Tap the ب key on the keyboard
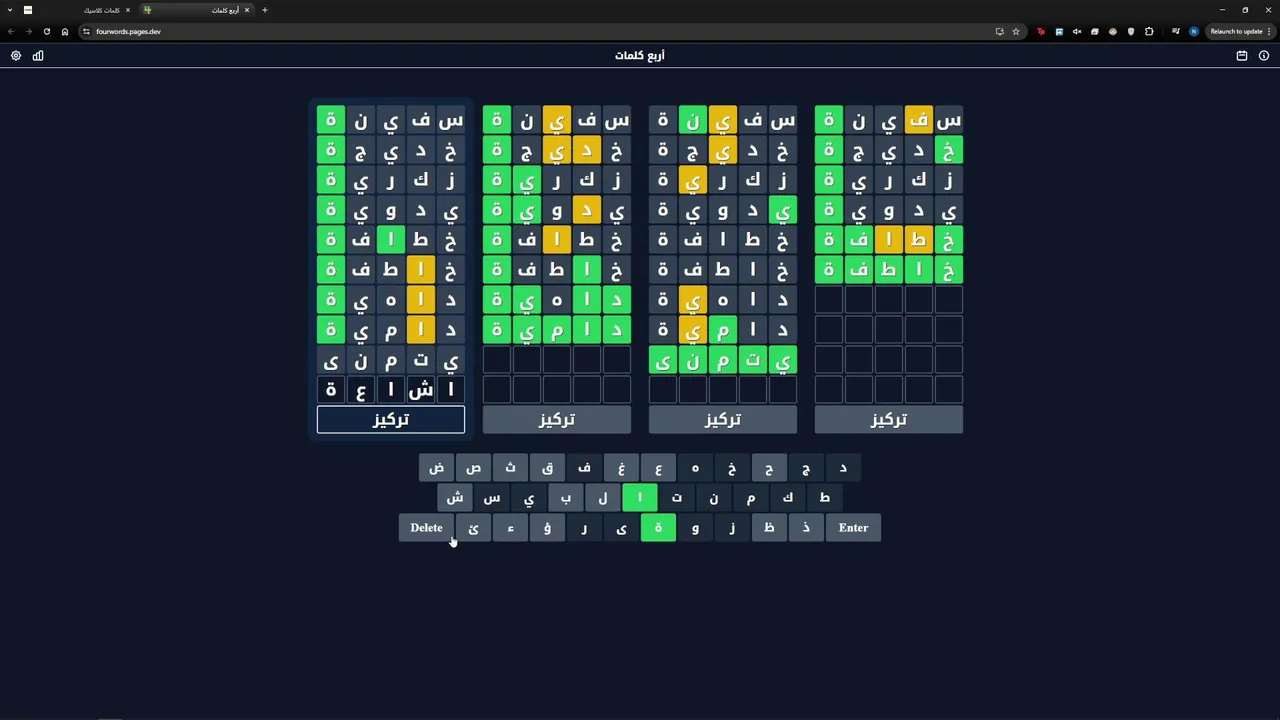This screenshot has width=1280, height=720. coord(566,498)
